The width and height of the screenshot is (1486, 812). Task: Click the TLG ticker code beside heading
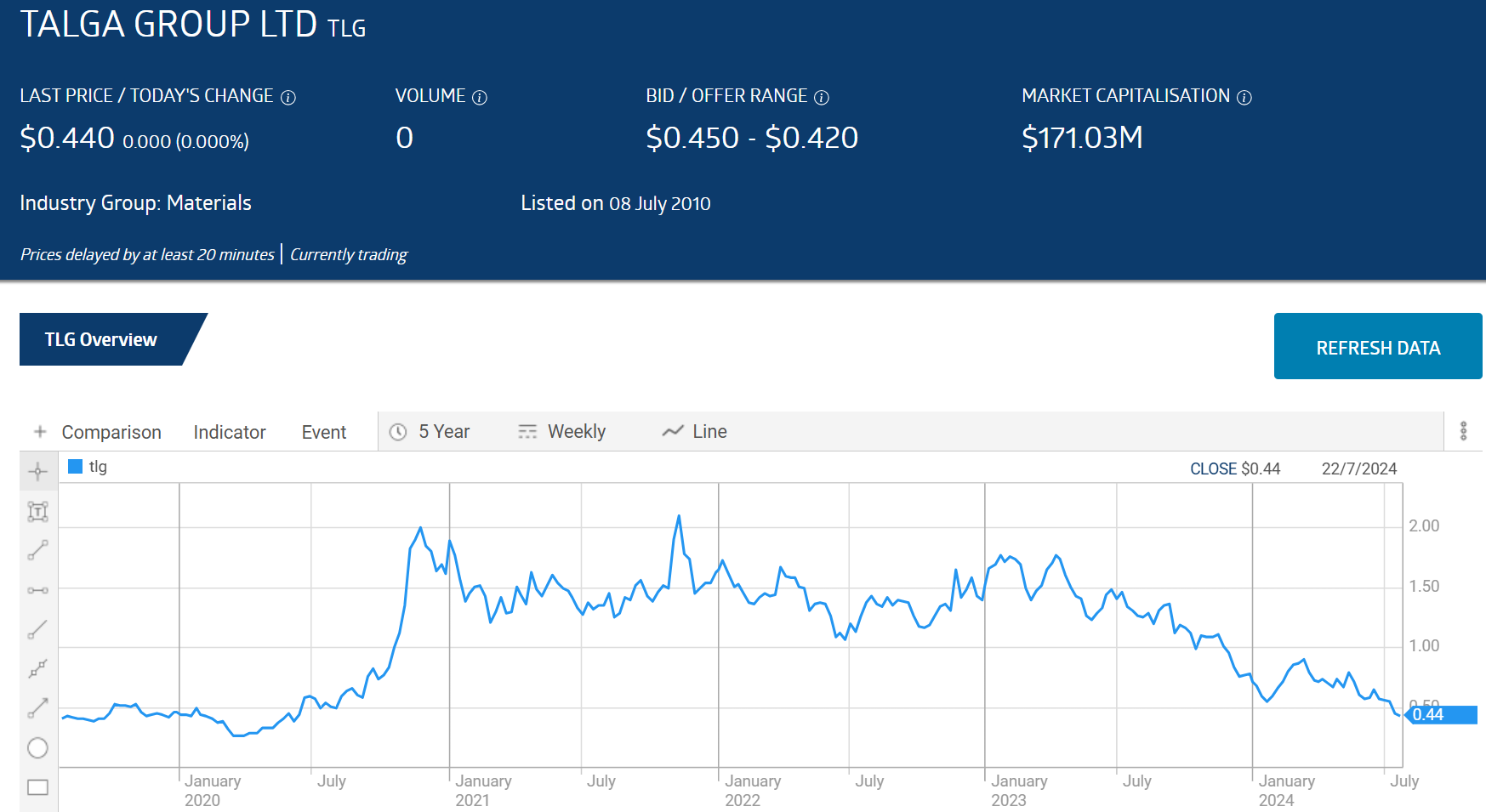346,29
